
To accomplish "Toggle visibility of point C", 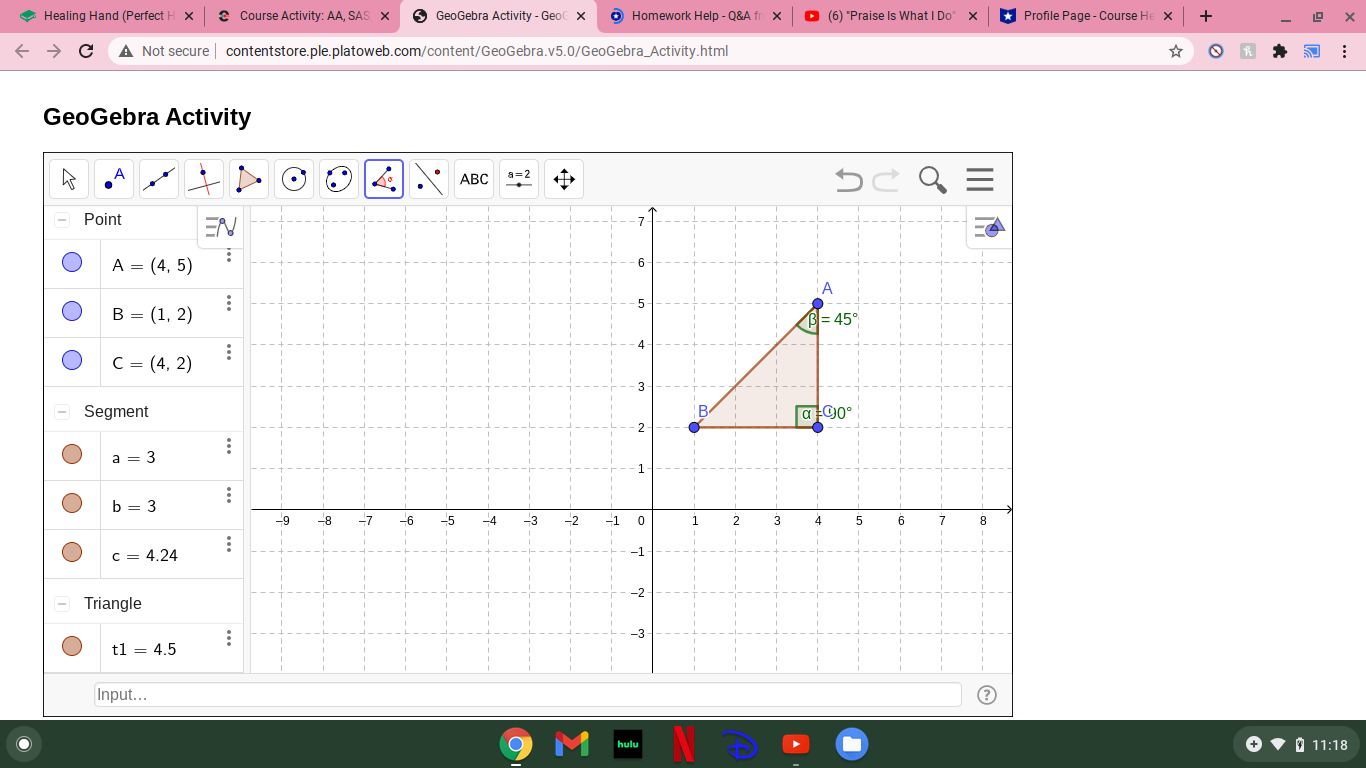I will (72, 360).
